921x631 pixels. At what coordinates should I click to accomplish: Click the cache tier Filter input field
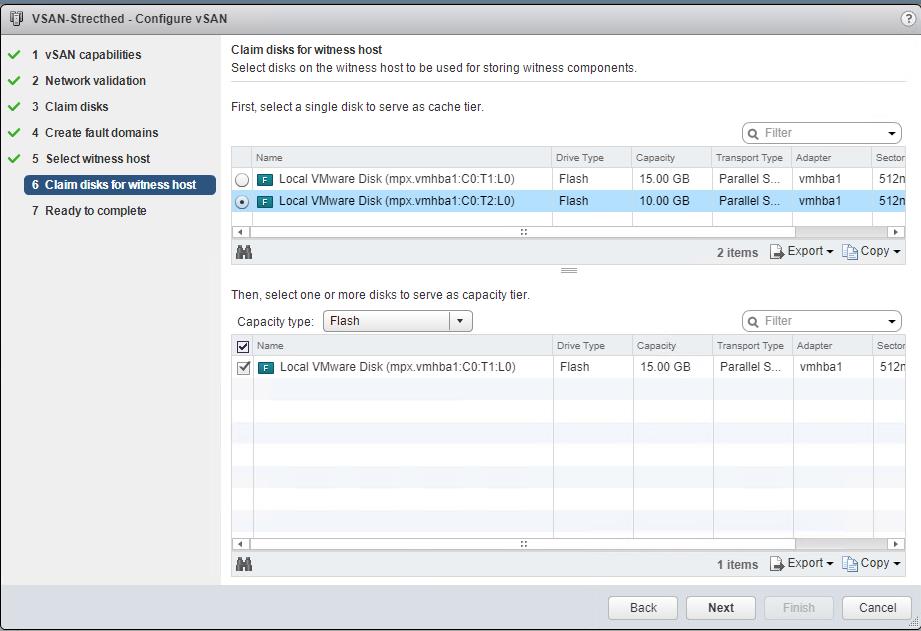(821, 133)
